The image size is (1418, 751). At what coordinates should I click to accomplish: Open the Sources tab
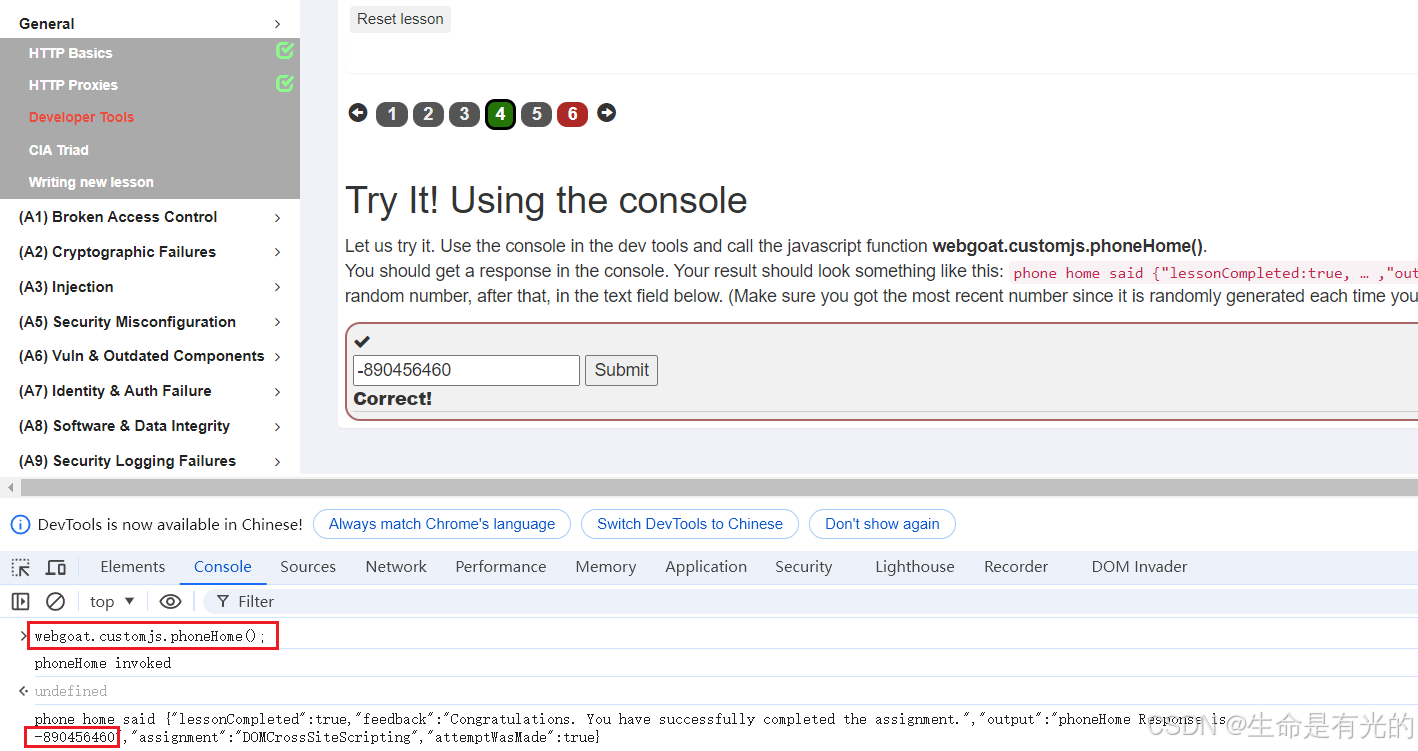click(x=308, y=567)
